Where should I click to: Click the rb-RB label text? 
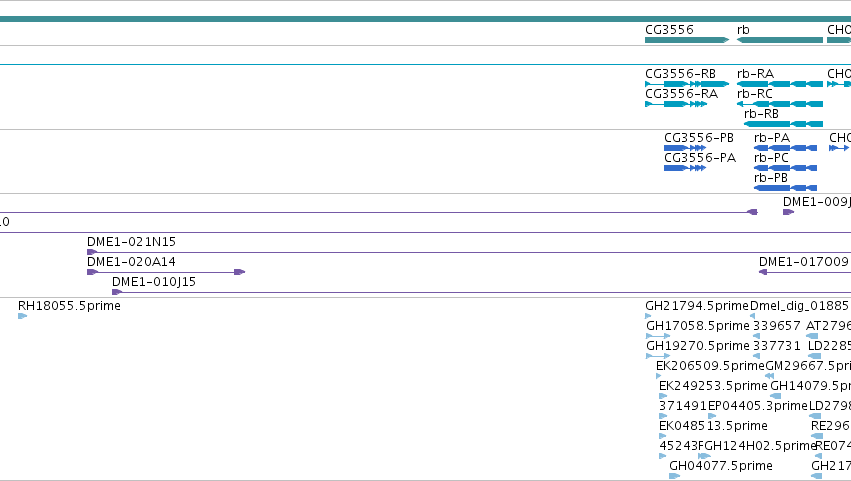point(761,113)
